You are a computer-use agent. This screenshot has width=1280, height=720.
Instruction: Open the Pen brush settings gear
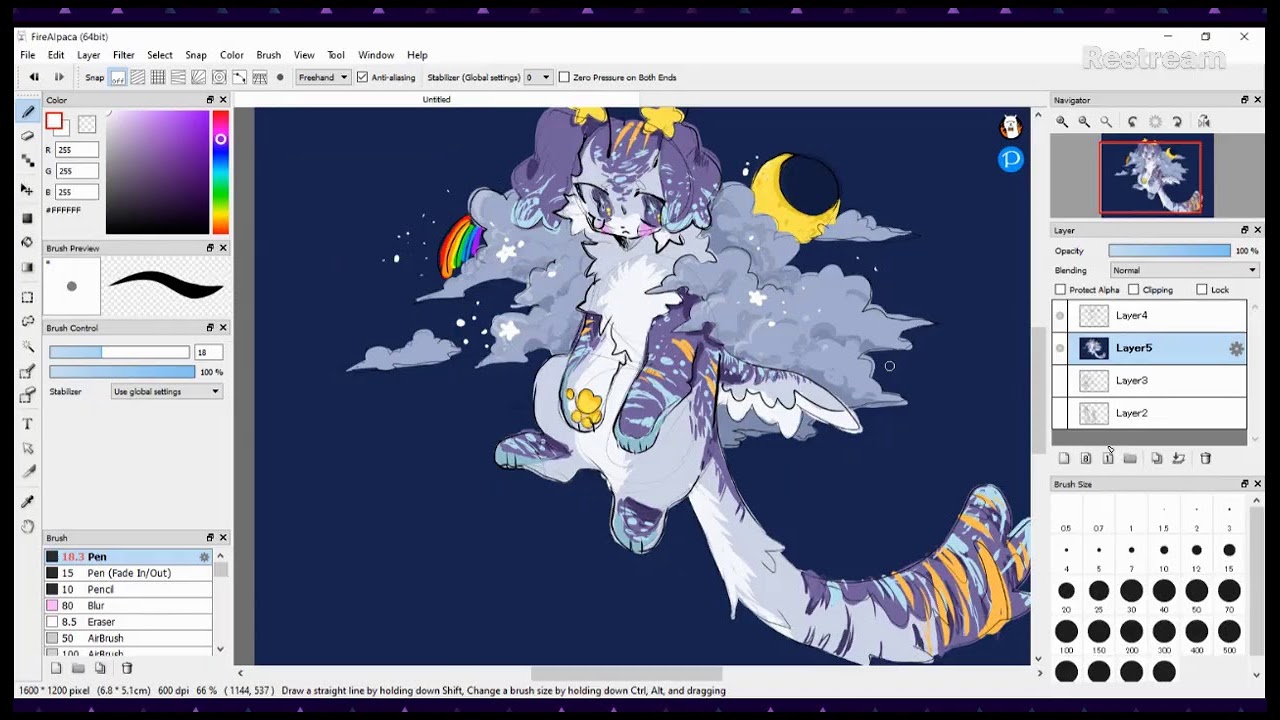pos(204,557)
